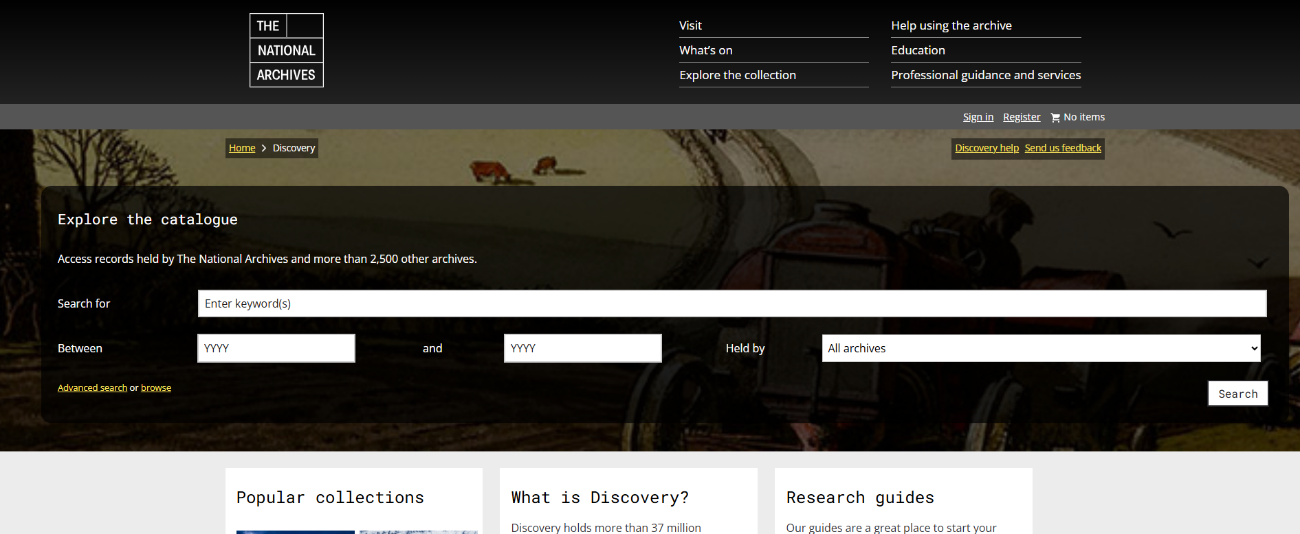Open the Visit menu item

click(x=691, y=26)
